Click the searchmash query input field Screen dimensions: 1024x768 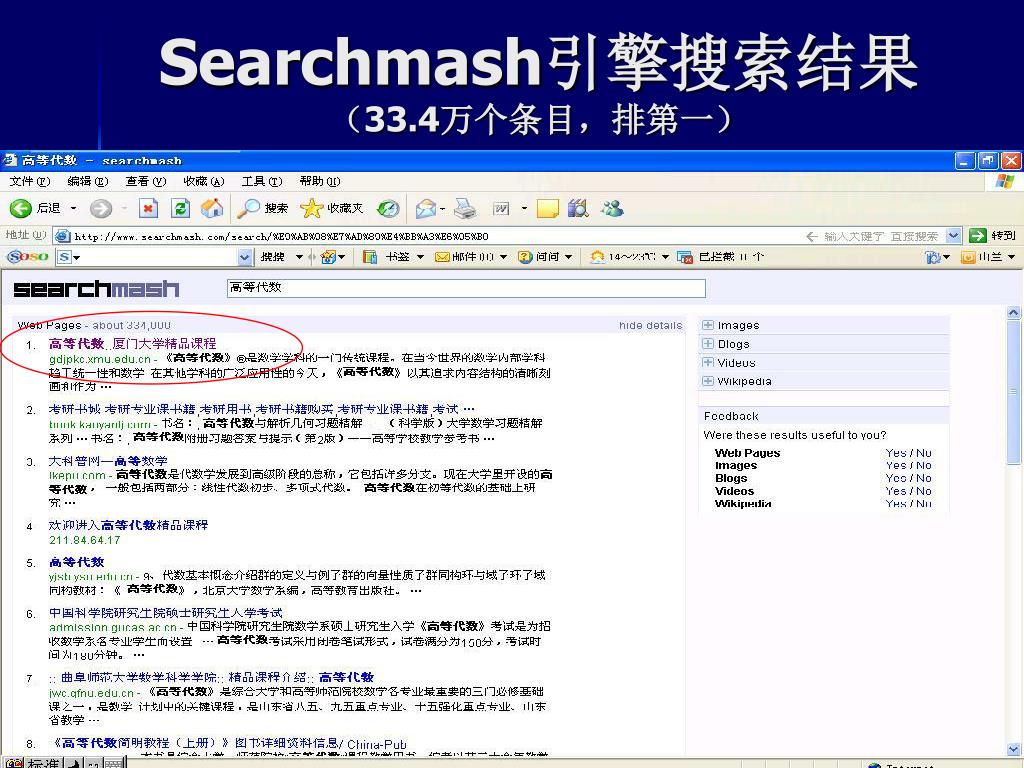click(466, 287)
